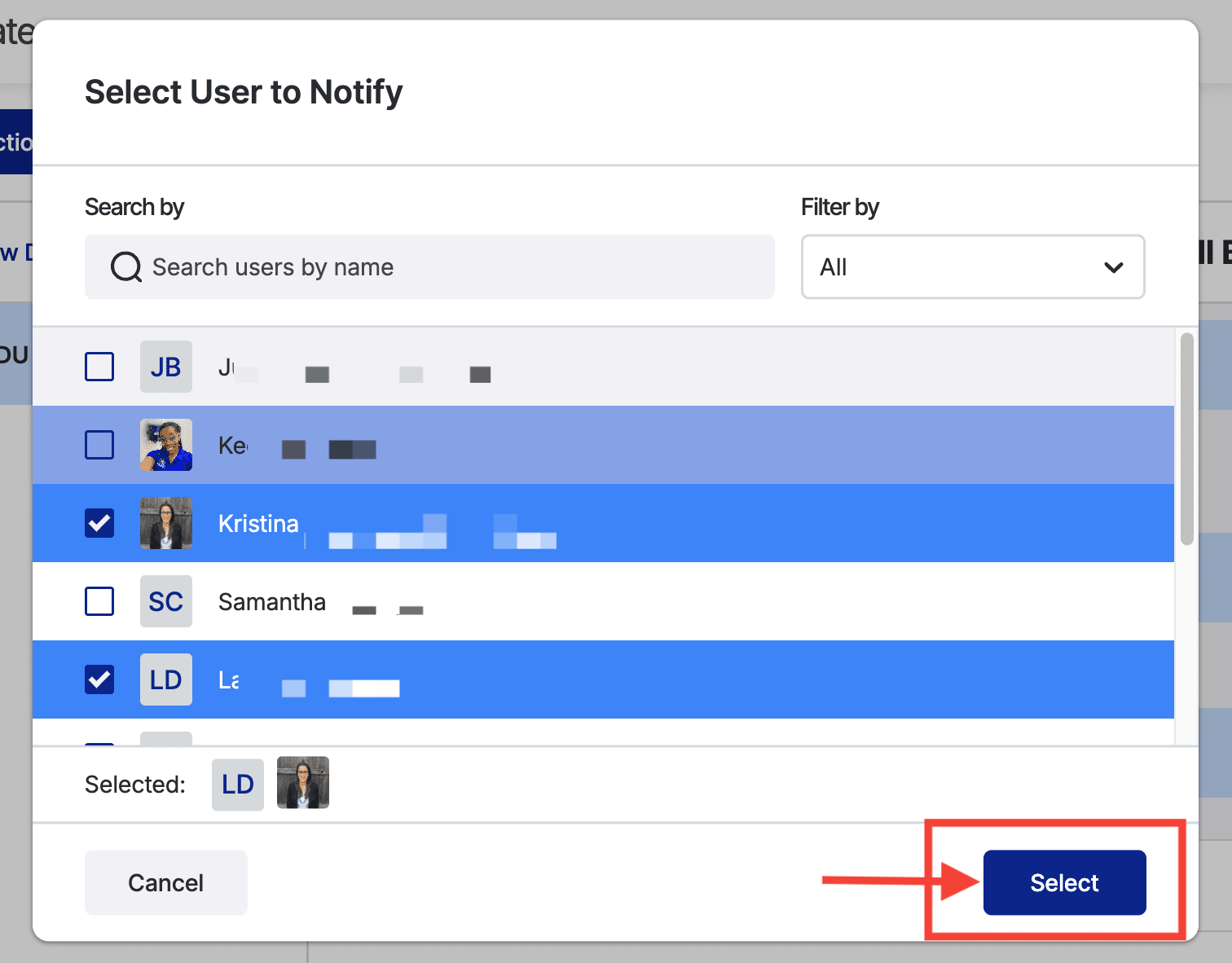Click Kristina's photo in the Selected area
This screenshot has width=1232, height=963.
pos(303,782)
